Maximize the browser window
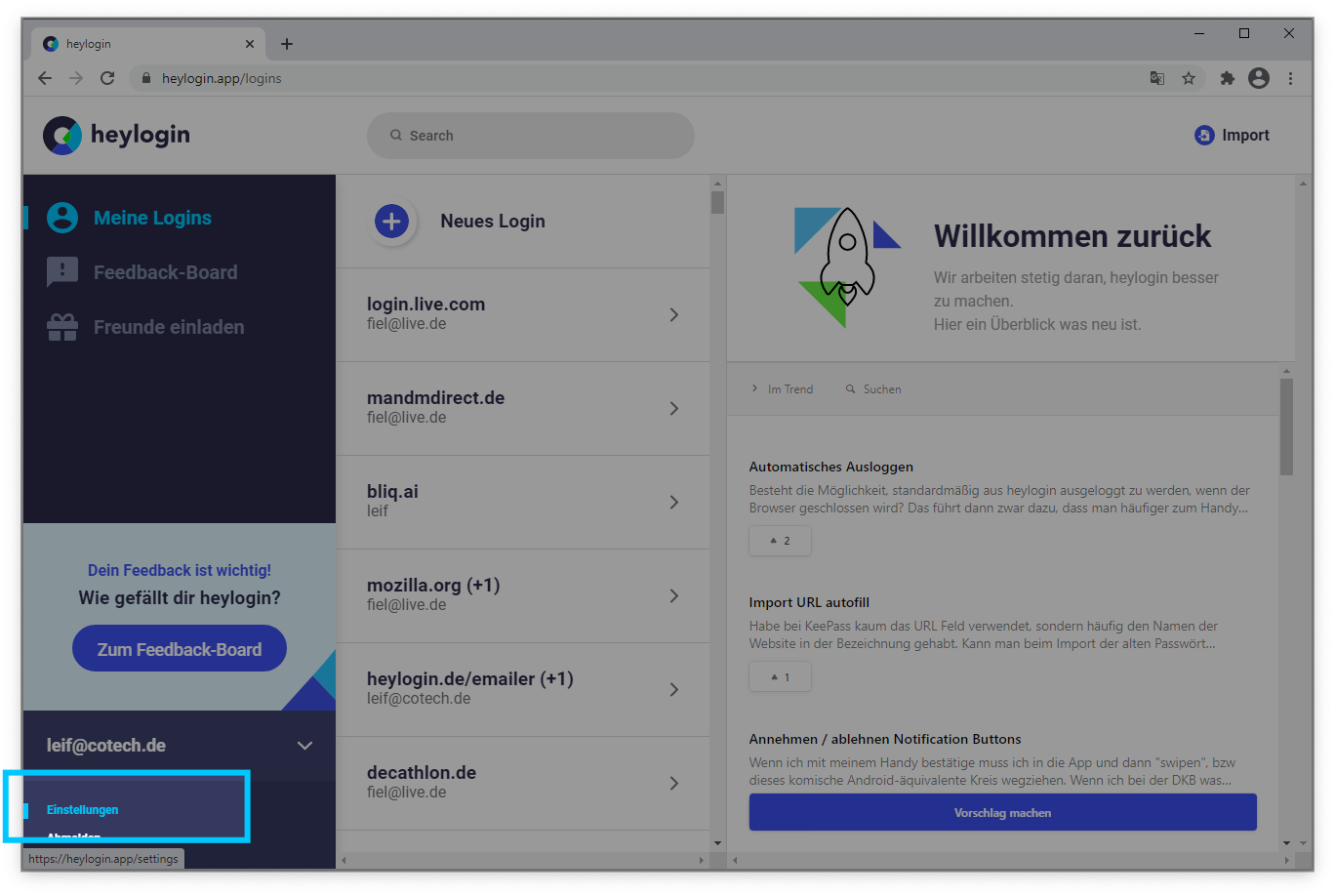This screenshot has width=1335, height=896. 1244,33
